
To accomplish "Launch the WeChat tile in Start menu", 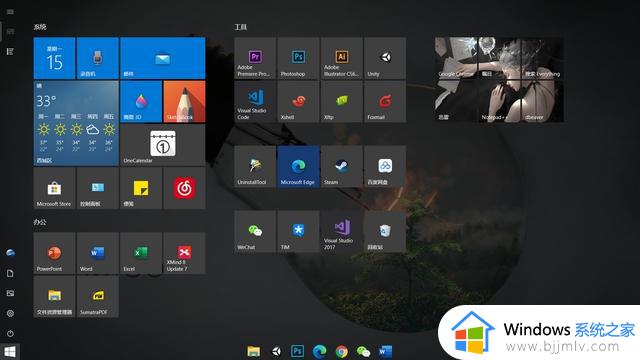I will tap(255, 231).
